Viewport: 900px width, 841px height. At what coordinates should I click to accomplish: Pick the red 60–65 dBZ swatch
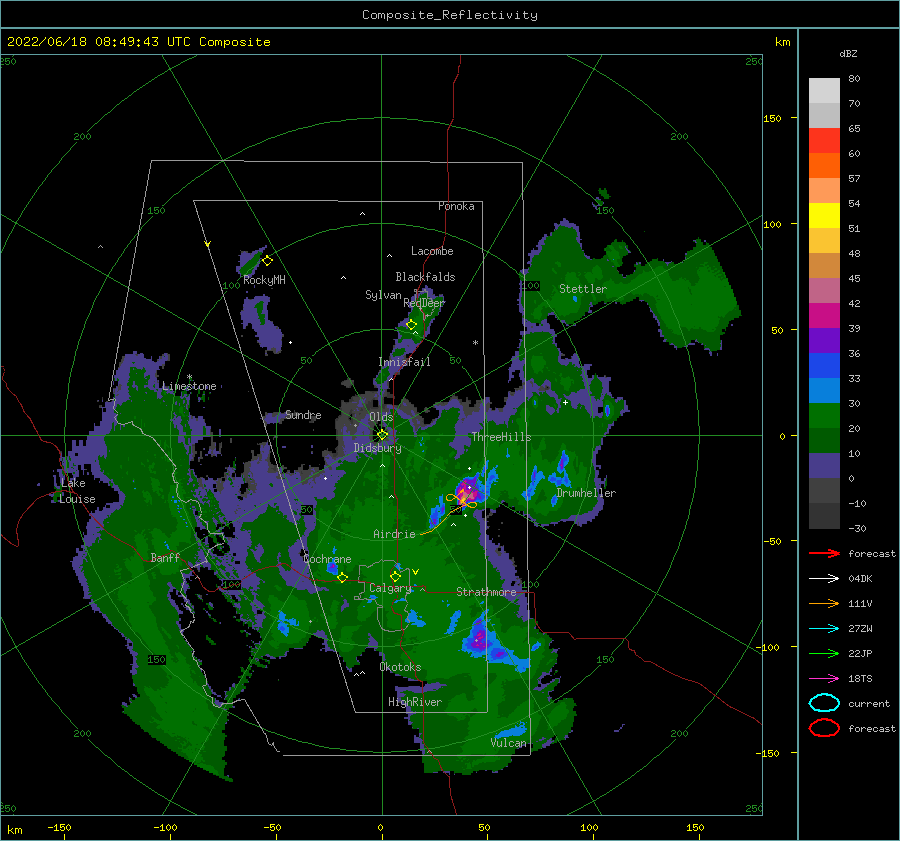(x=824, y=141)
